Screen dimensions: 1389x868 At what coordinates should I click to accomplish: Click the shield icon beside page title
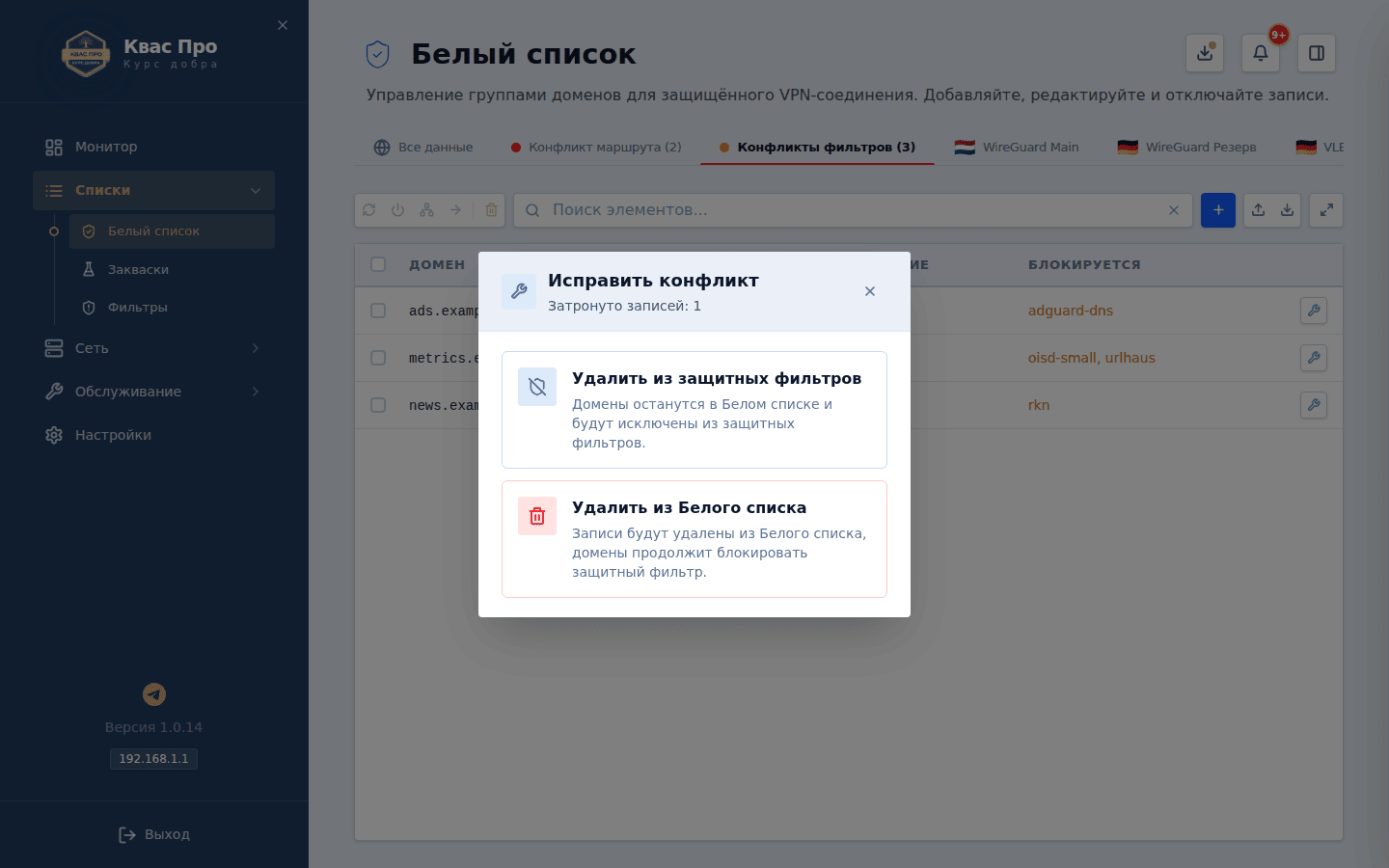[x=378, y=54]
